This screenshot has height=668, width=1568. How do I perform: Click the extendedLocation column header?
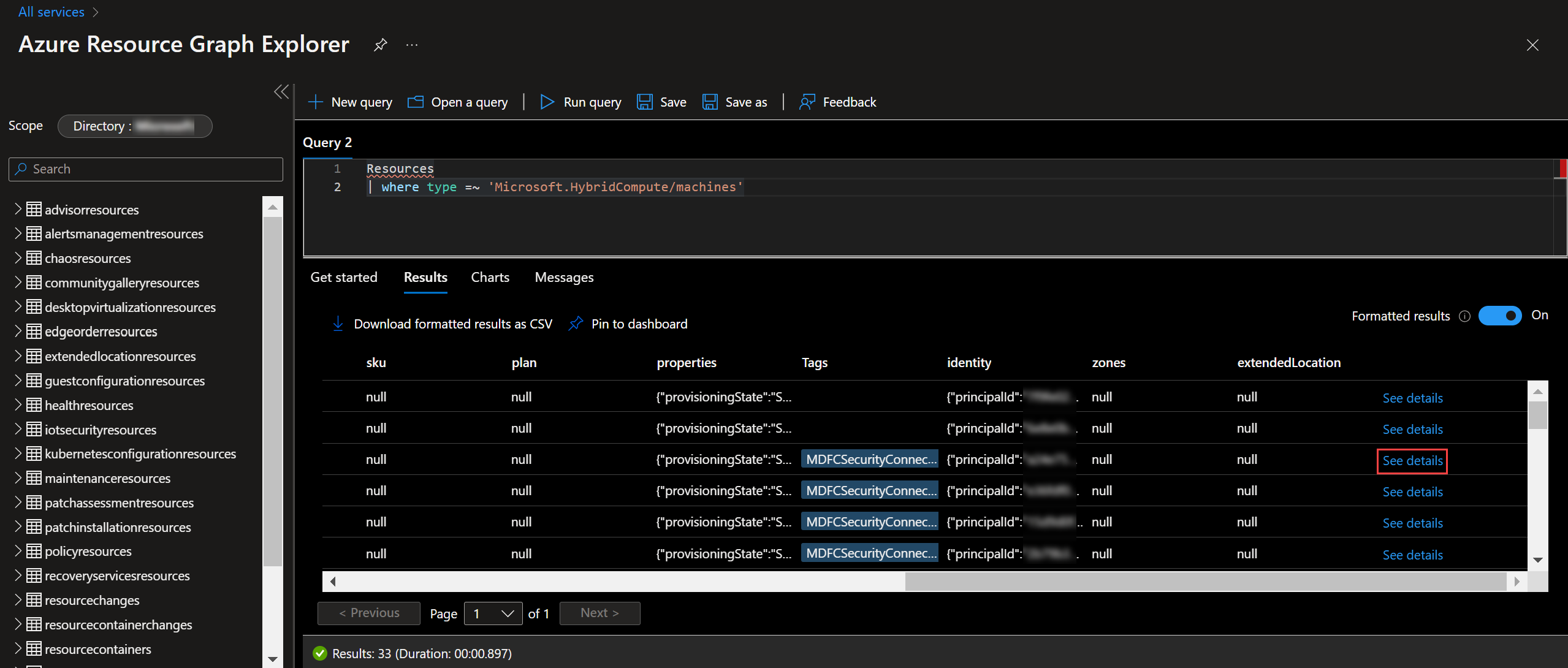pyautogui.click(x=1289, y=363)
